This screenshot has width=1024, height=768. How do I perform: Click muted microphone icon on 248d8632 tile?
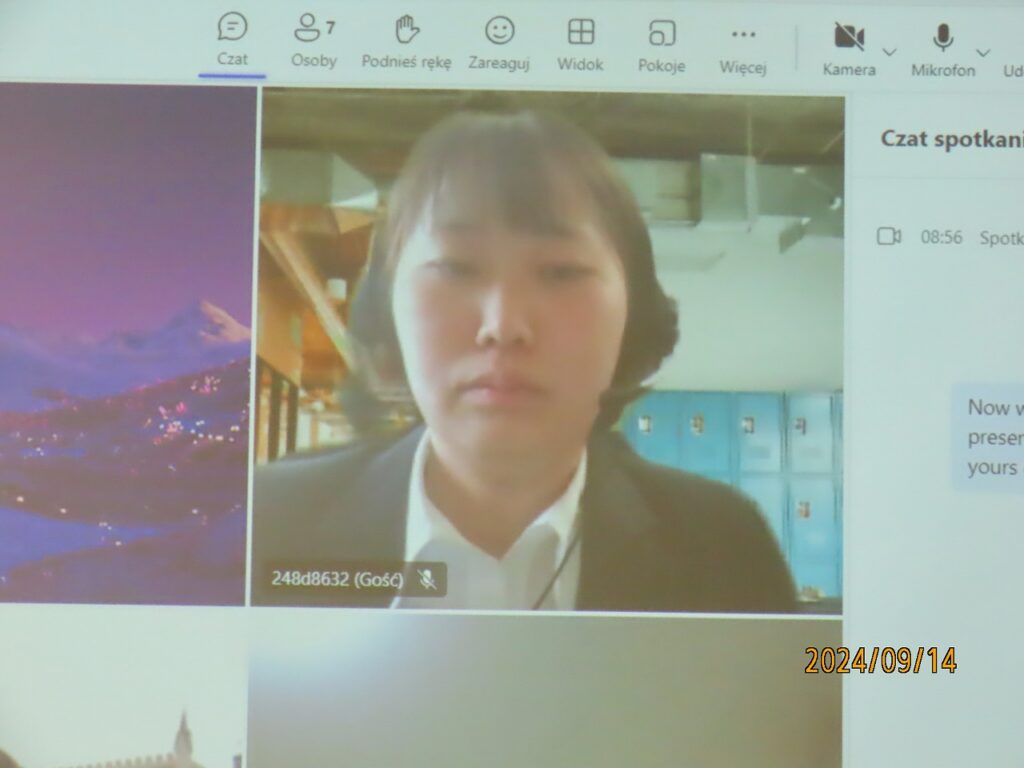427,579
